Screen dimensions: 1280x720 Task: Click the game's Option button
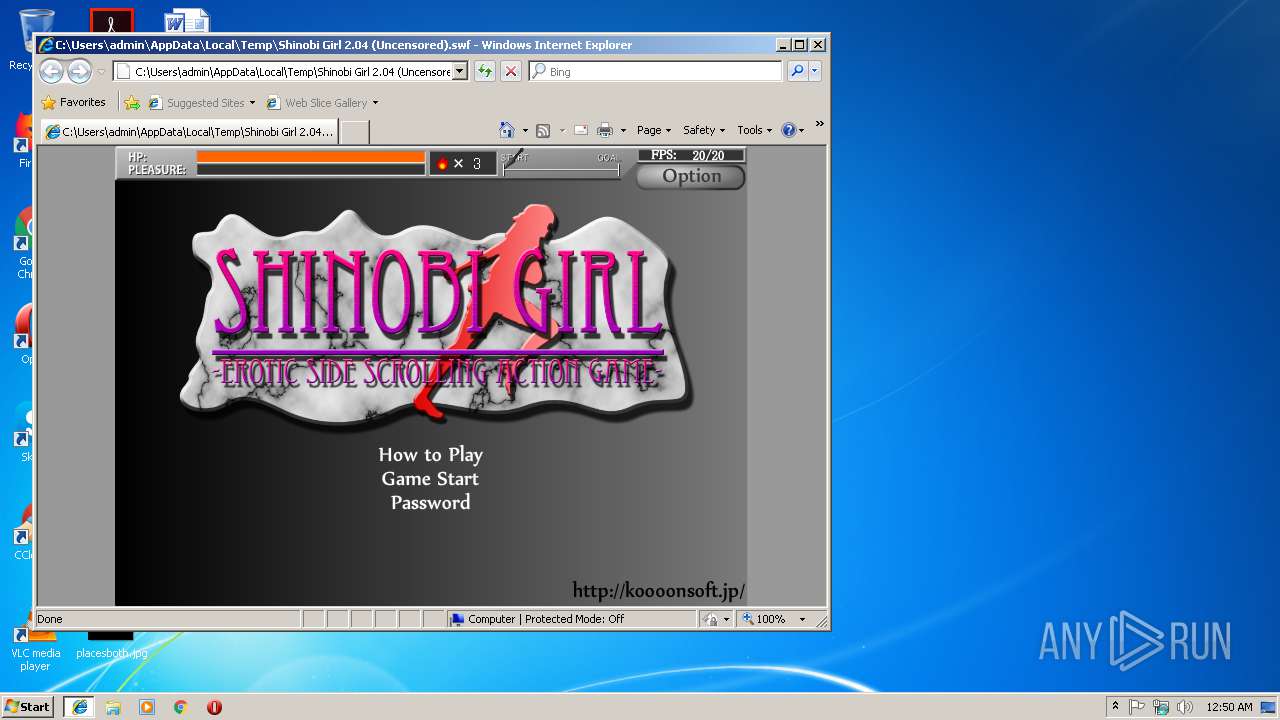[691, 176]
